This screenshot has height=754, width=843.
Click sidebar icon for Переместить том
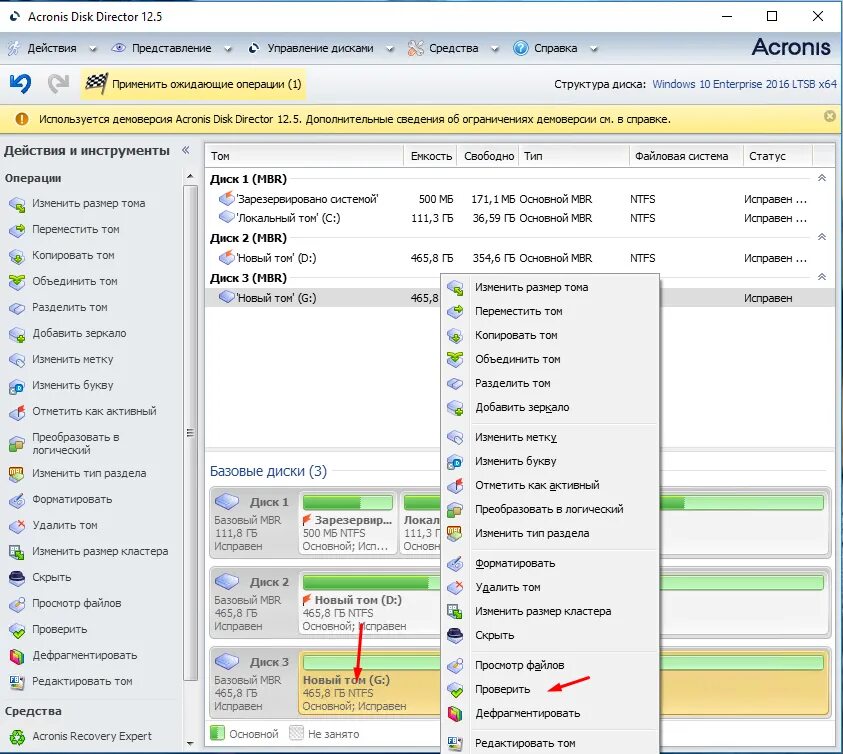pos(17,230)
